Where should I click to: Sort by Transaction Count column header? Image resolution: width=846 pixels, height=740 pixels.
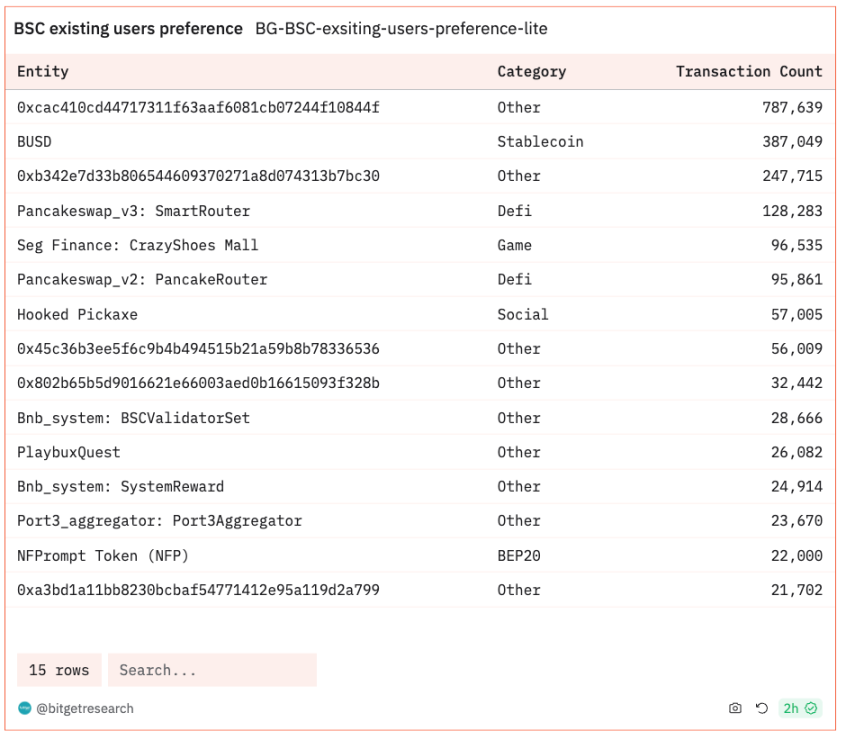click(748, 72)
